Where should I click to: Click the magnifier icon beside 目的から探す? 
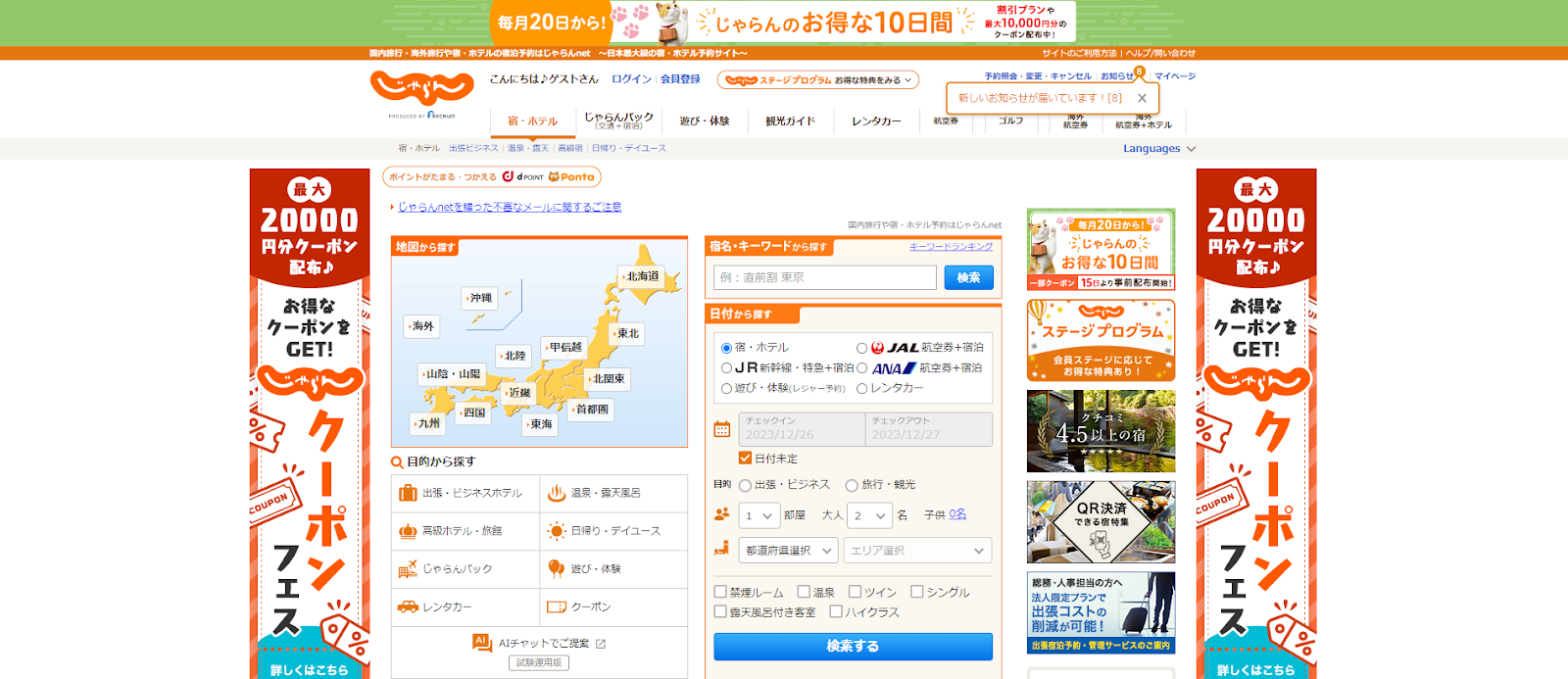tap(397, 461)
